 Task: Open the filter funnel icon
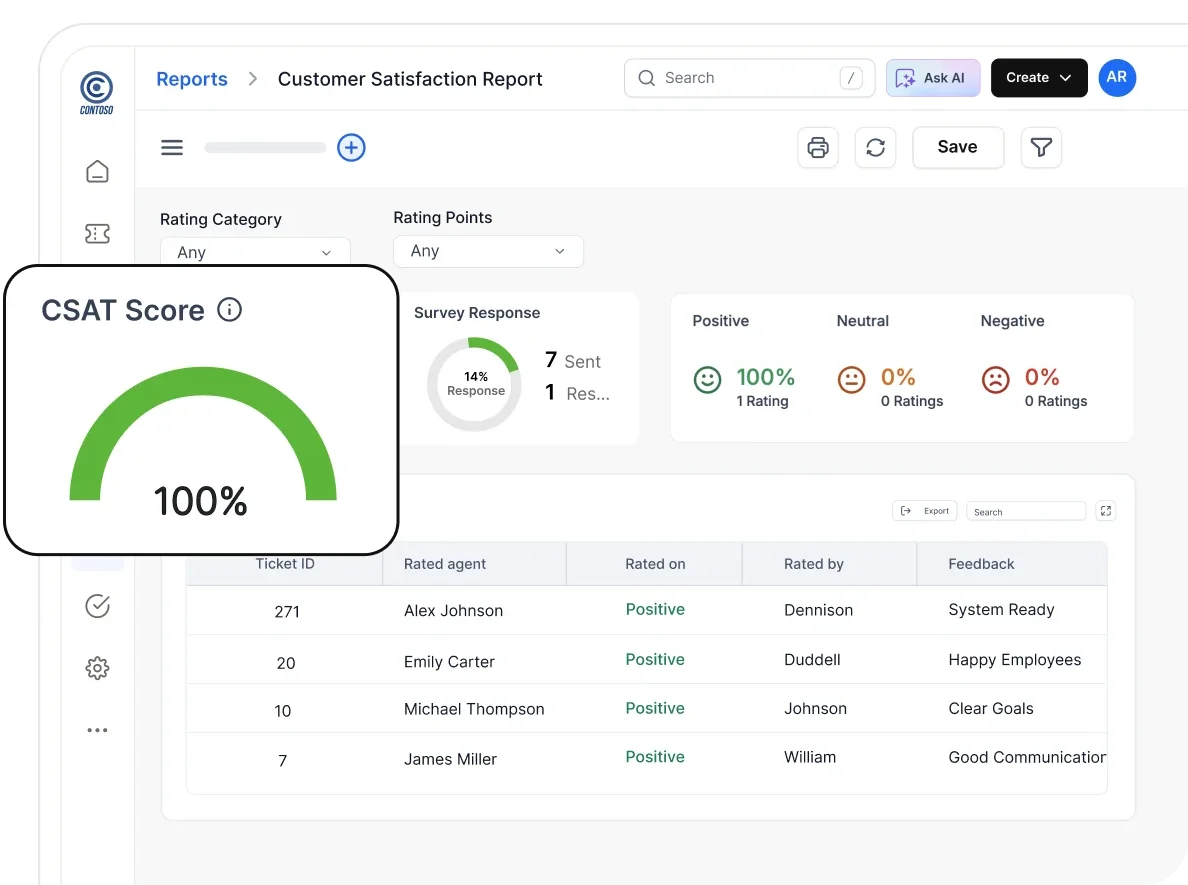1041,147
